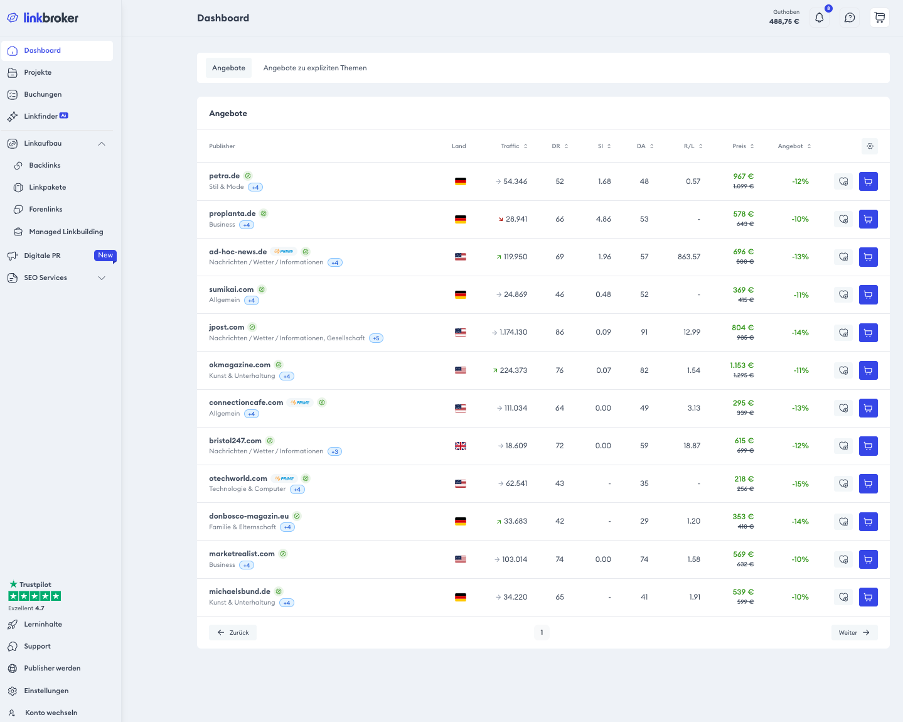Viewport: 904px width, 722px height.
Task: Add okmagazine.com to cart
Action: click(x=868, y=370)
